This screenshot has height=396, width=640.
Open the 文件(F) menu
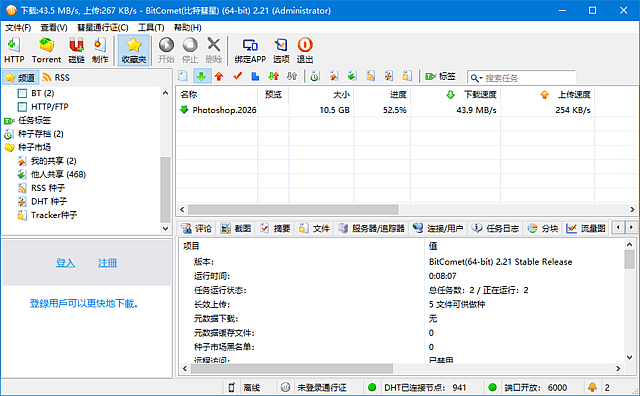point(18,27)
